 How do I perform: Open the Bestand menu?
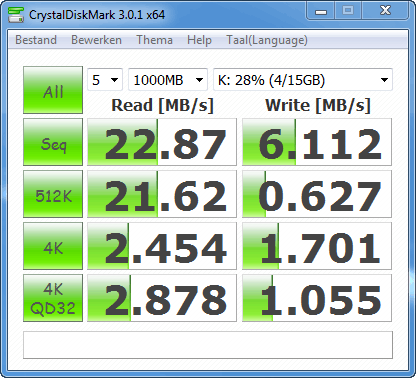(36, 40)
